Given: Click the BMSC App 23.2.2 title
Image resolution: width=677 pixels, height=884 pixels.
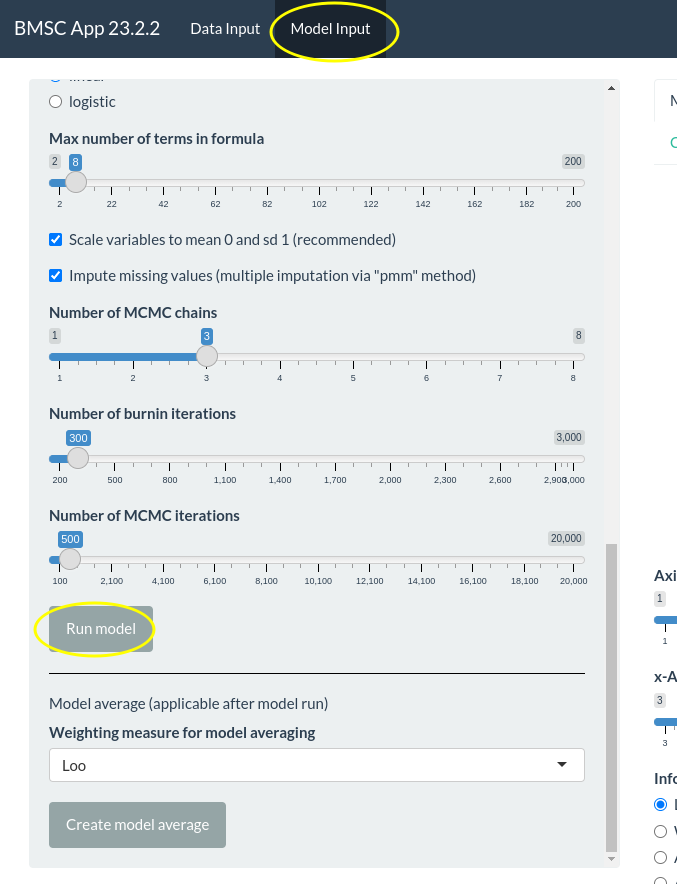Looking at the screenshot, I should click(87, 28).
